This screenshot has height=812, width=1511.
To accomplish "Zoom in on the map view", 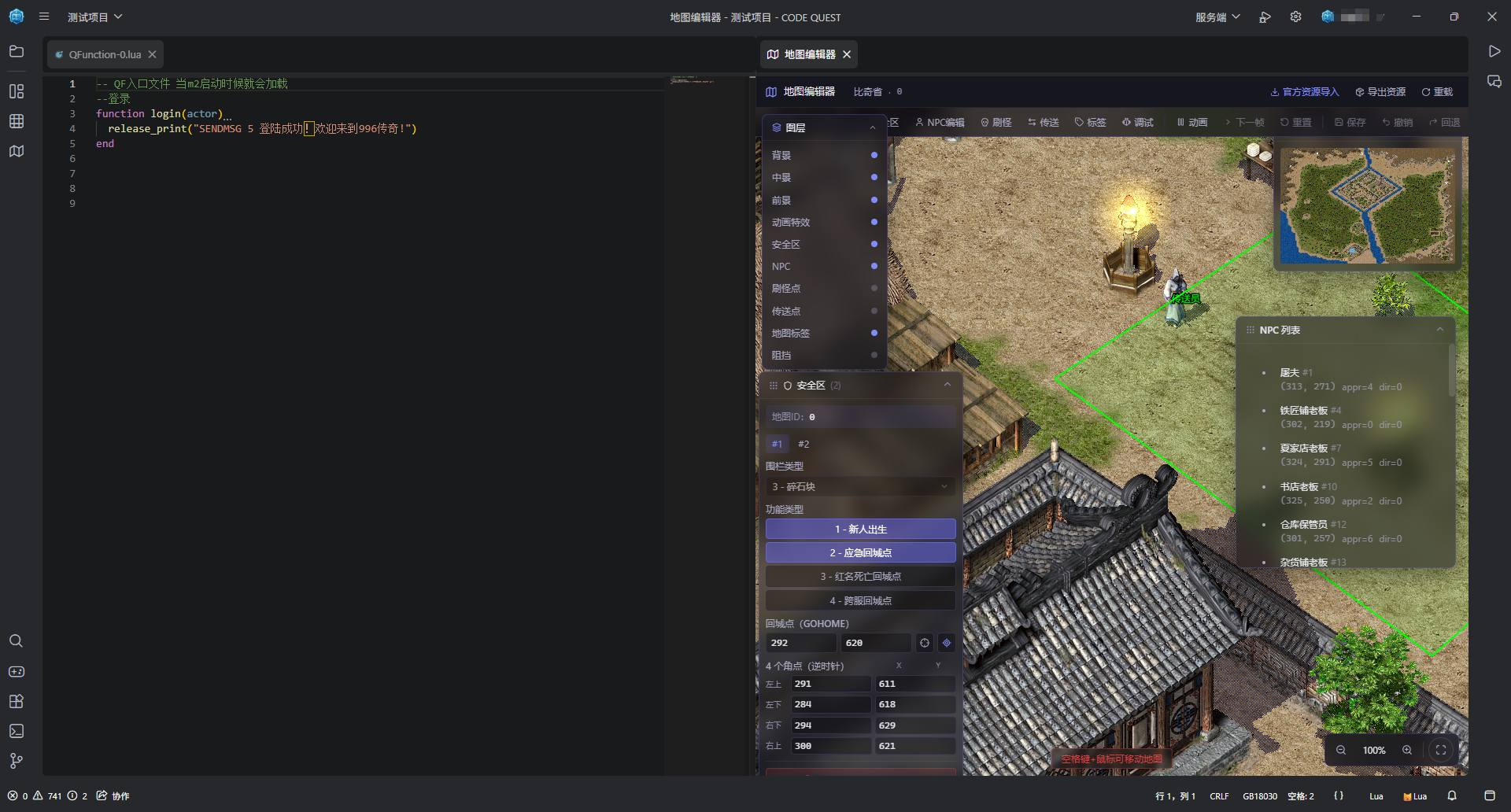I will coord(1407,750).
